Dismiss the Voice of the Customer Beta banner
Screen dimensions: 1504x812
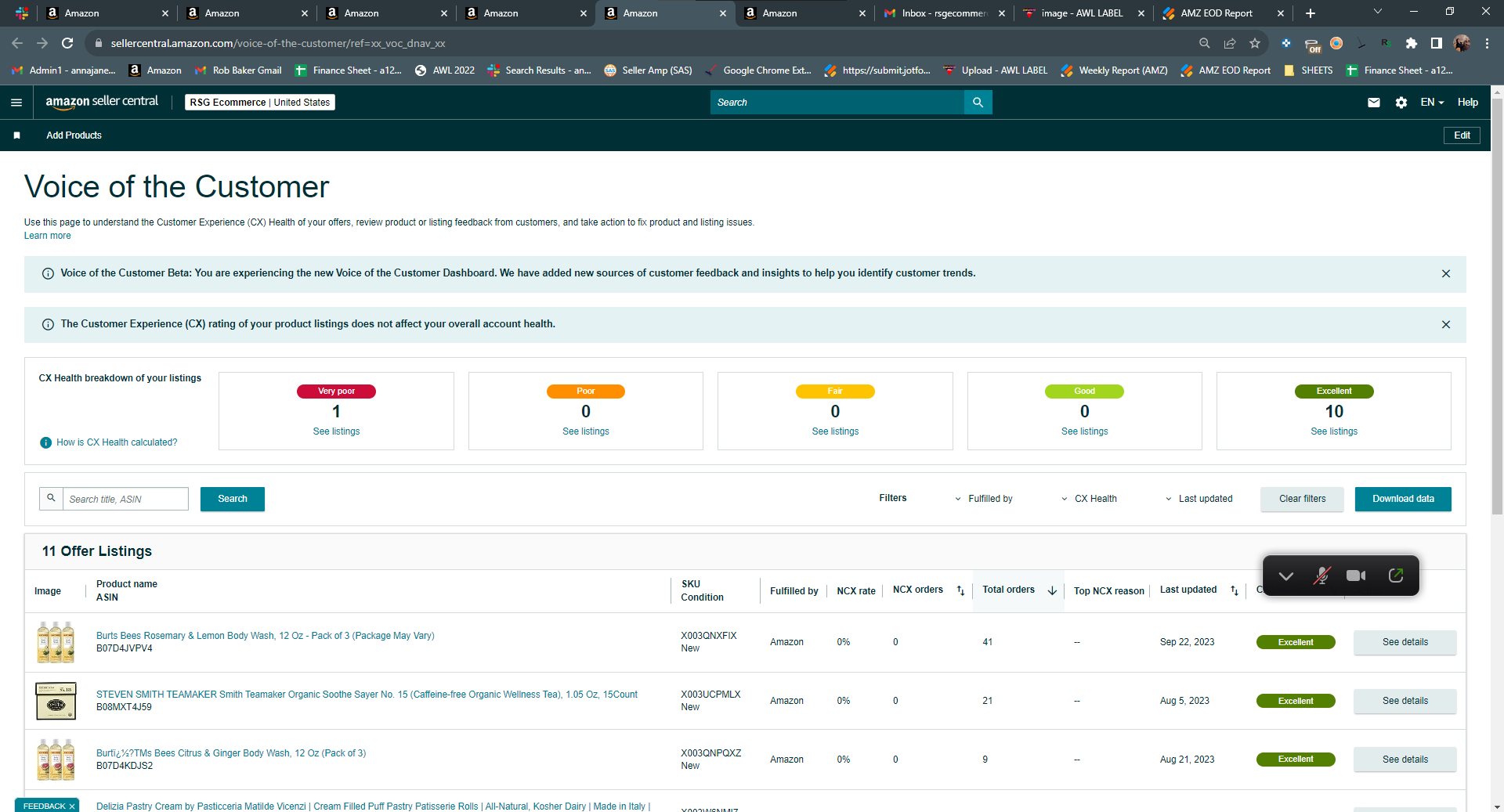tap(1446, 273)
